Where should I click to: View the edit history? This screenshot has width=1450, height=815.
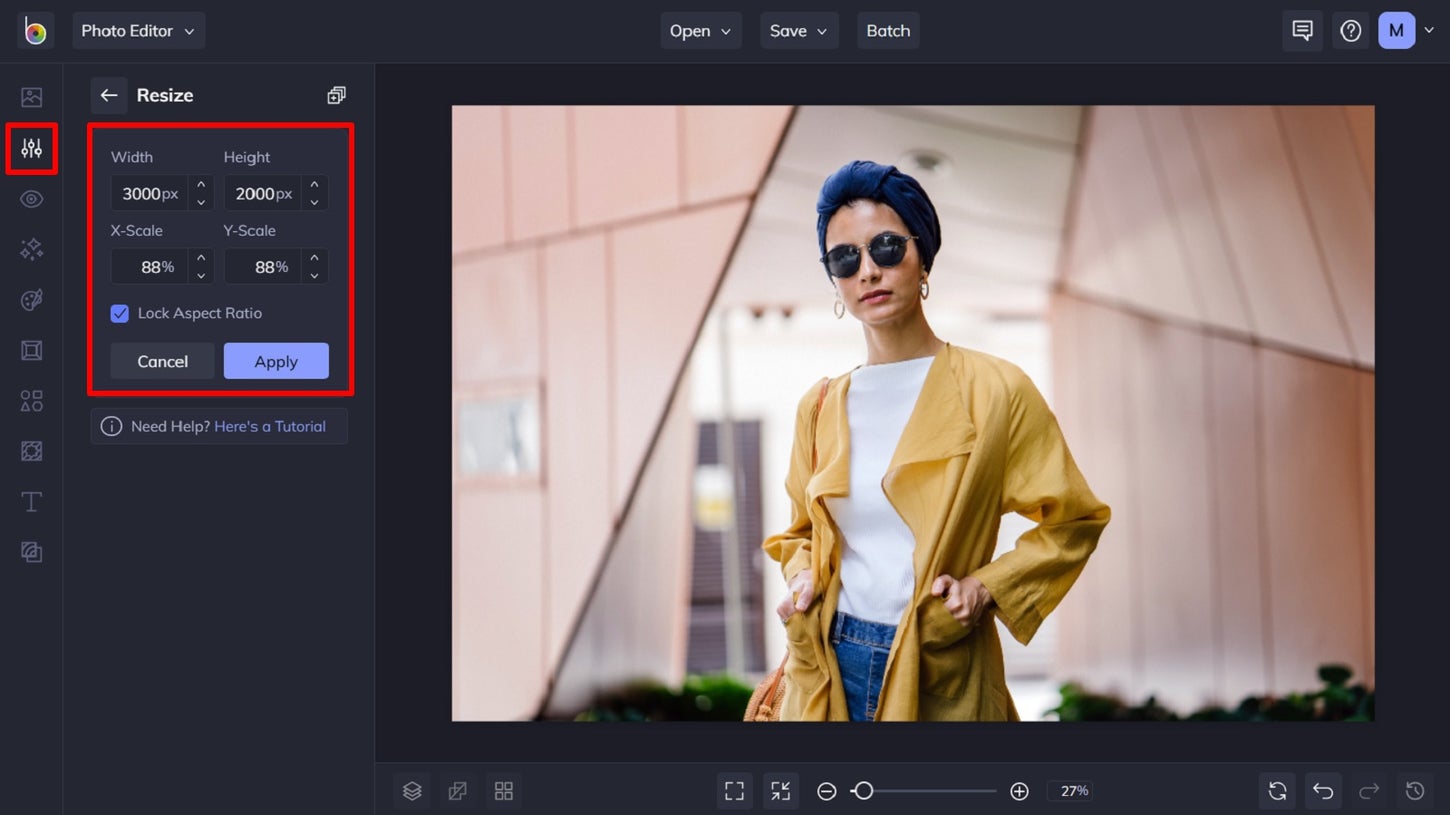(1416, 790)
